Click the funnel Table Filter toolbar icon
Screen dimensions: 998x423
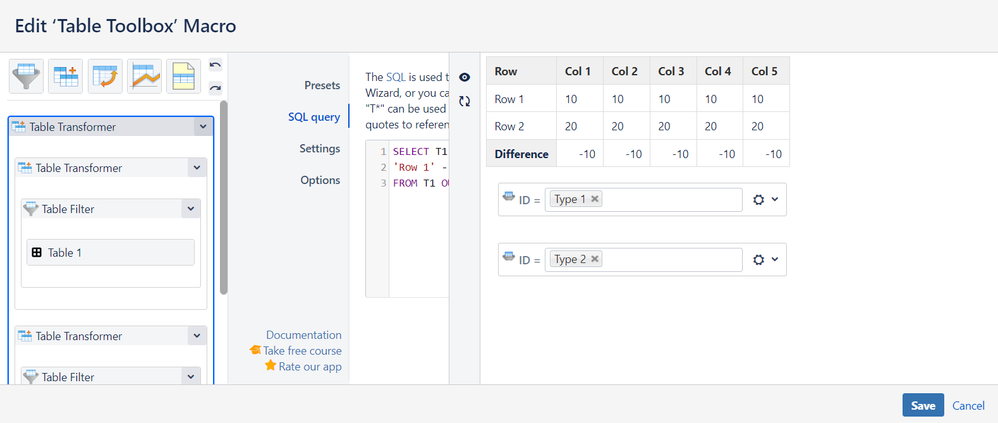pos(26,76)
